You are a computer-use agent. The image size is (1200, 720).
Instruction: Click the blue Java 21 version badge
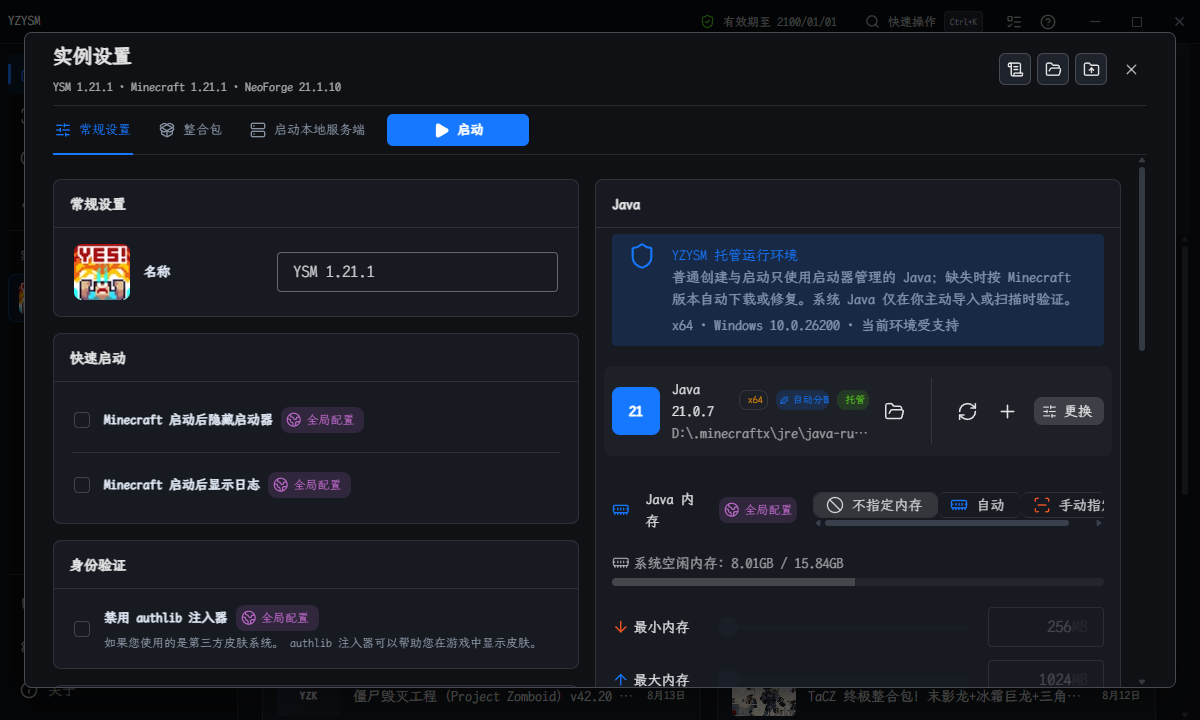(x=636, y=411)
